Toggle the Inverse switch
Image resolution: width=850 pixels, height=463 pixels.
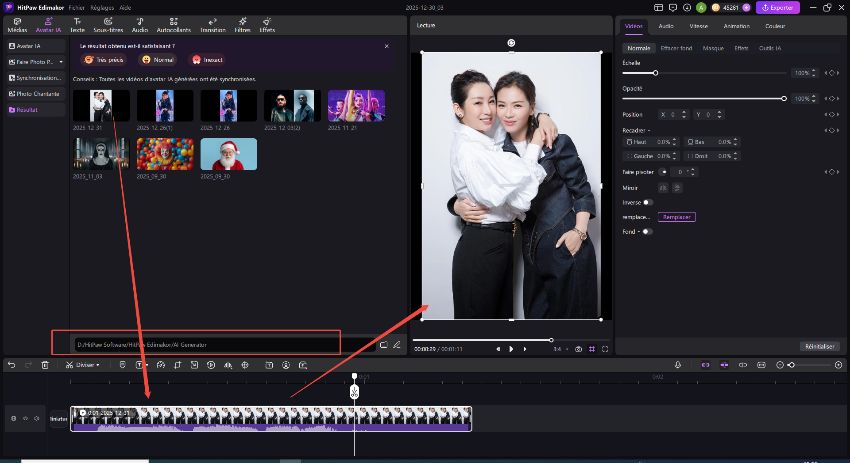pyautogui.click(x=648, y=202)
